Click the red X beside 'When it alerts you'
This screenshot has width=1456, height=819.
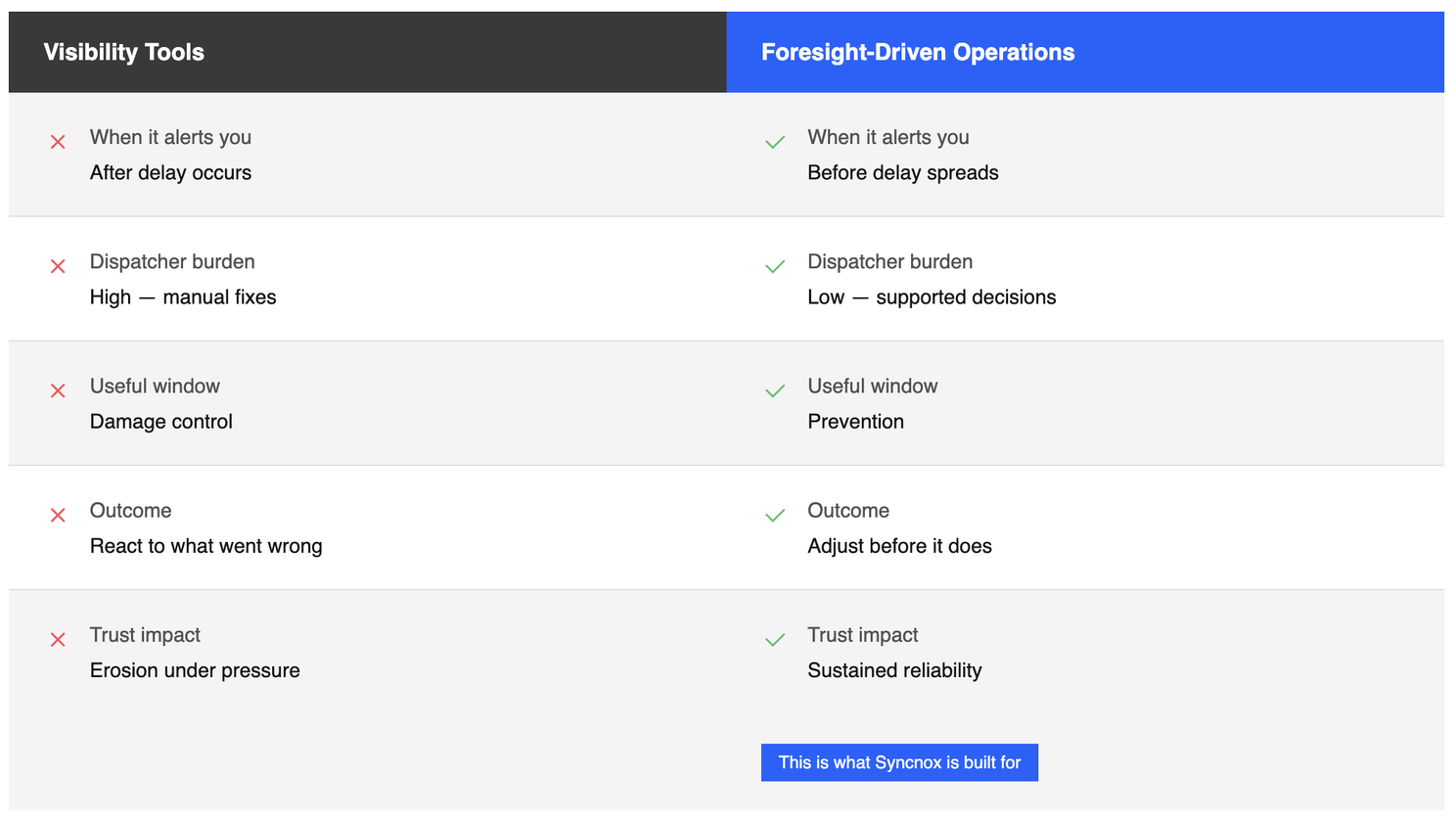coord(58,141)
